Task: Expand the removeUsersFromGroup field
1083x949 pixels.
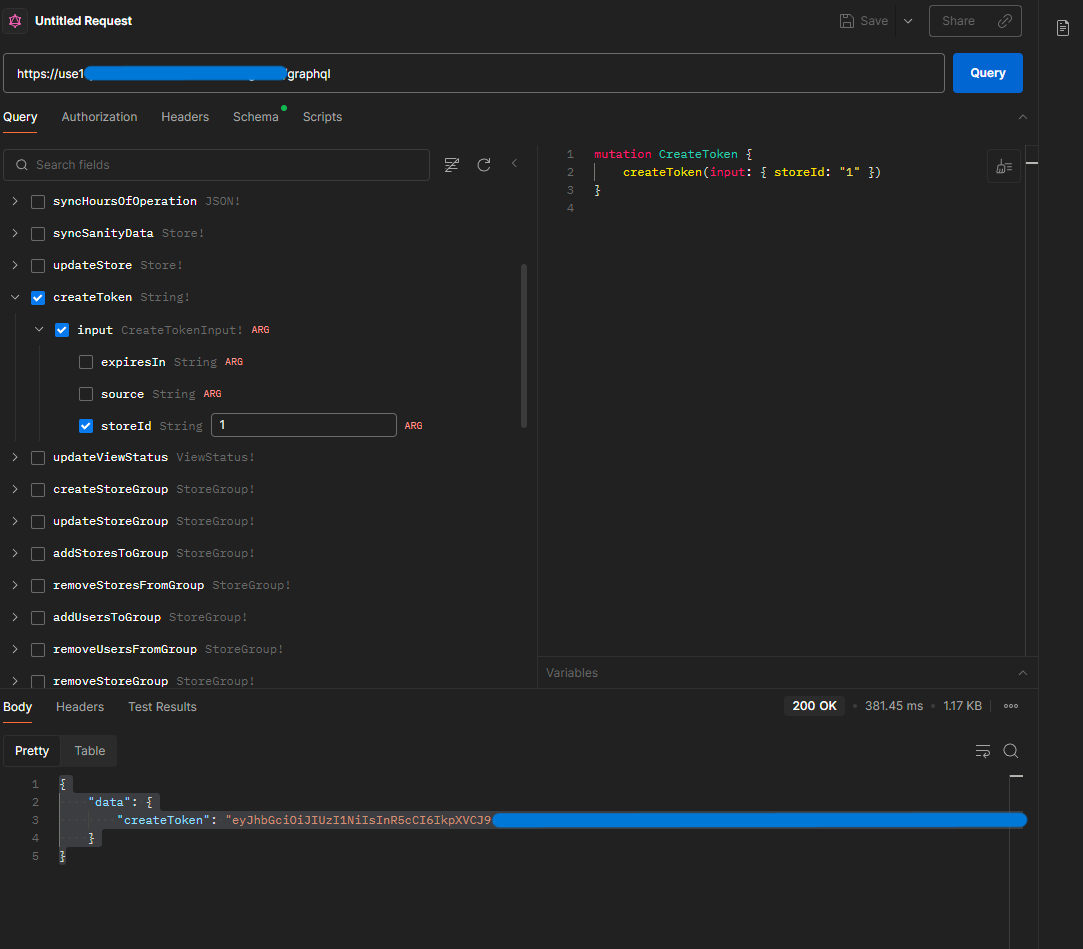Action: tap(15, 649)
